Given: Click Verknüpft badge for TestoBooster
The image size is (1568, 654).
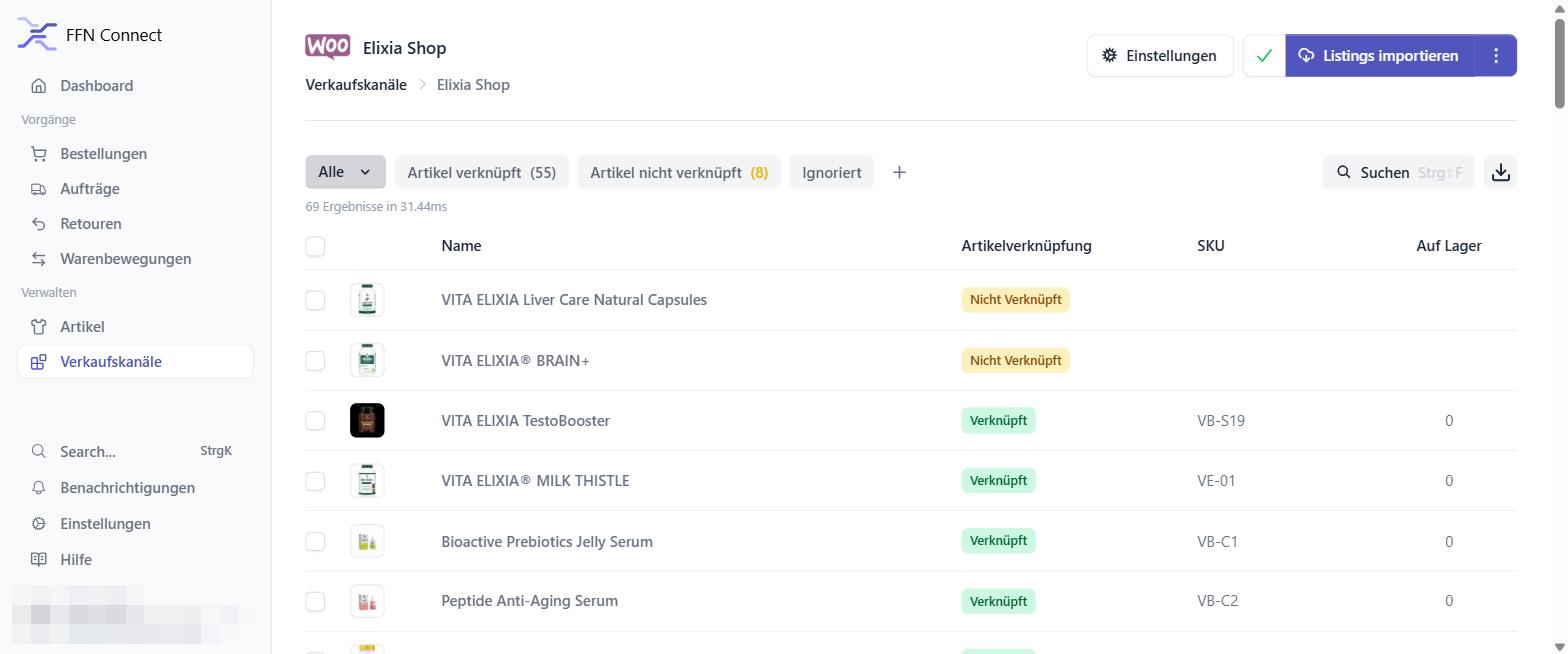Looking at the screenshot, I should (998, 420).
